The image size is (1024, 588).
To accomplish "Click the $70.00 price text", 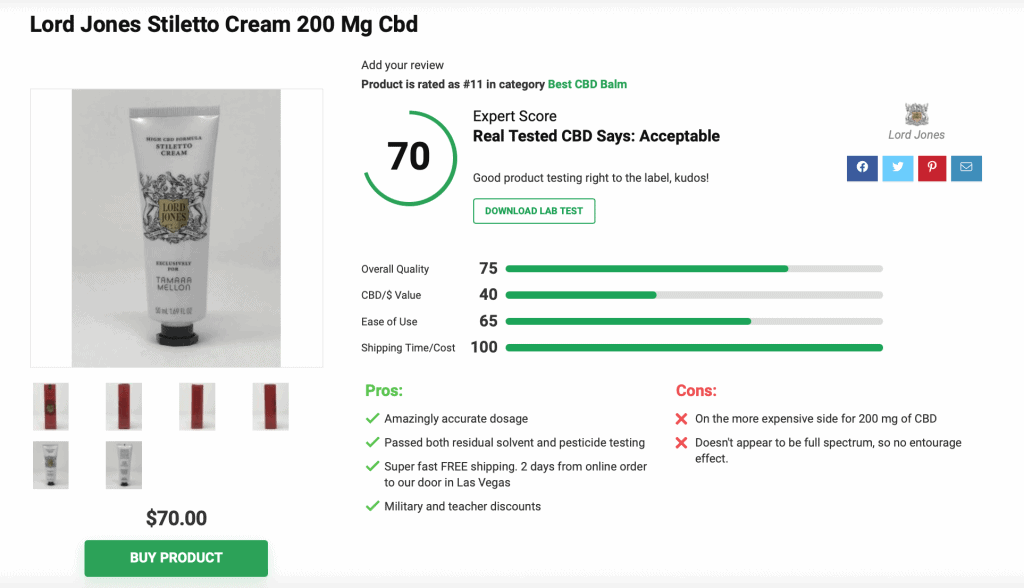I will (x=176, y=518).
